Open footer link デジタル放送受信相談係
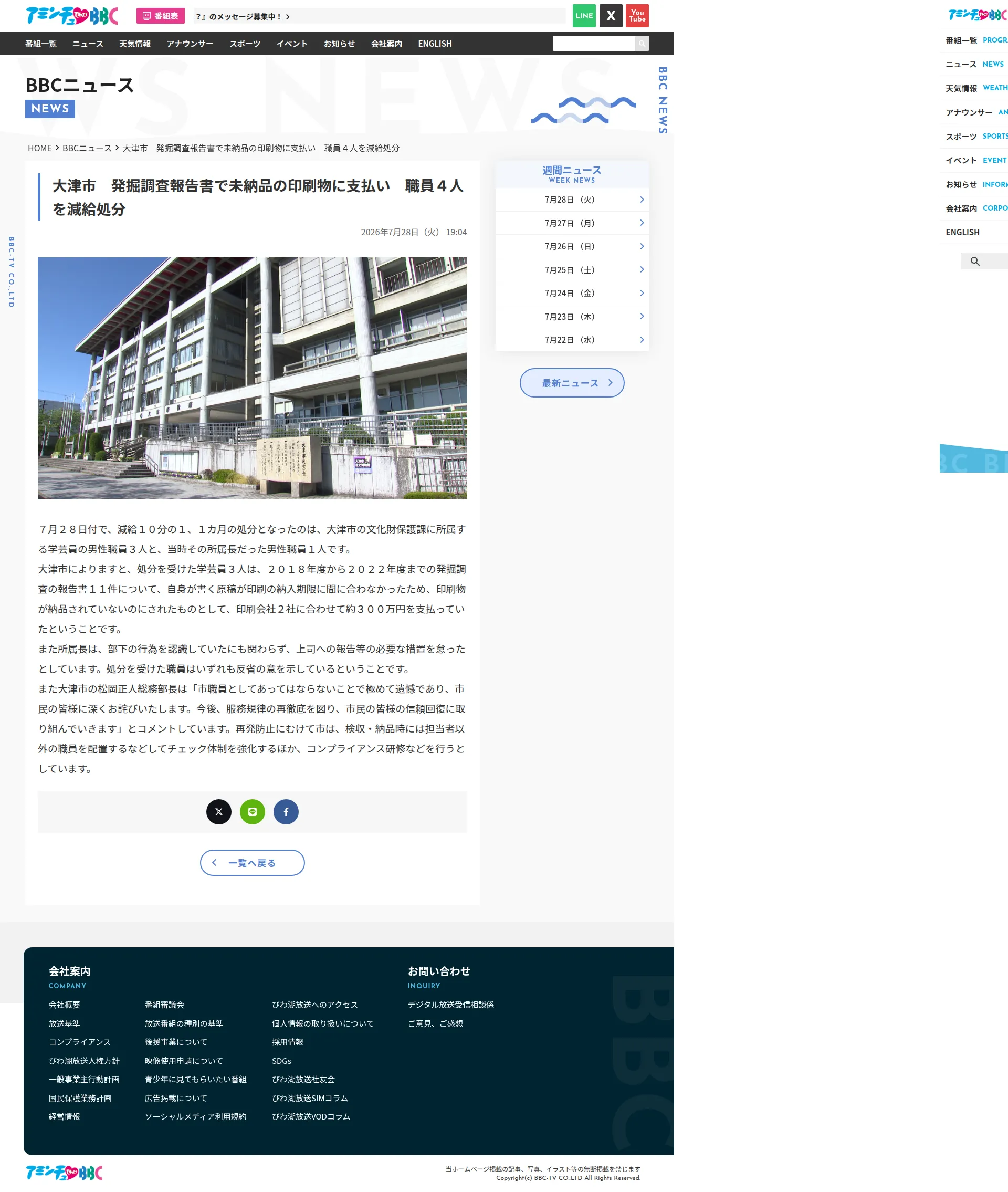This screenshot has height=1192, width=1008. pos(451,1005)
